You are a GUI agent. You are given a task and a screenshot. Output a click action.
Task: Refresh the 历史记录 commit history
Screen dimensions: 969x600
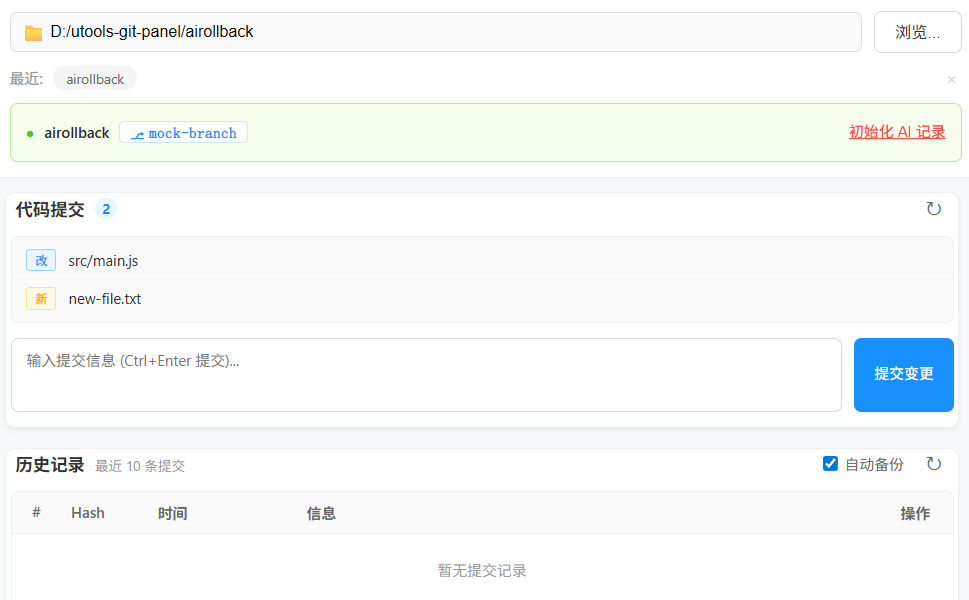click(x=933, y=464)
